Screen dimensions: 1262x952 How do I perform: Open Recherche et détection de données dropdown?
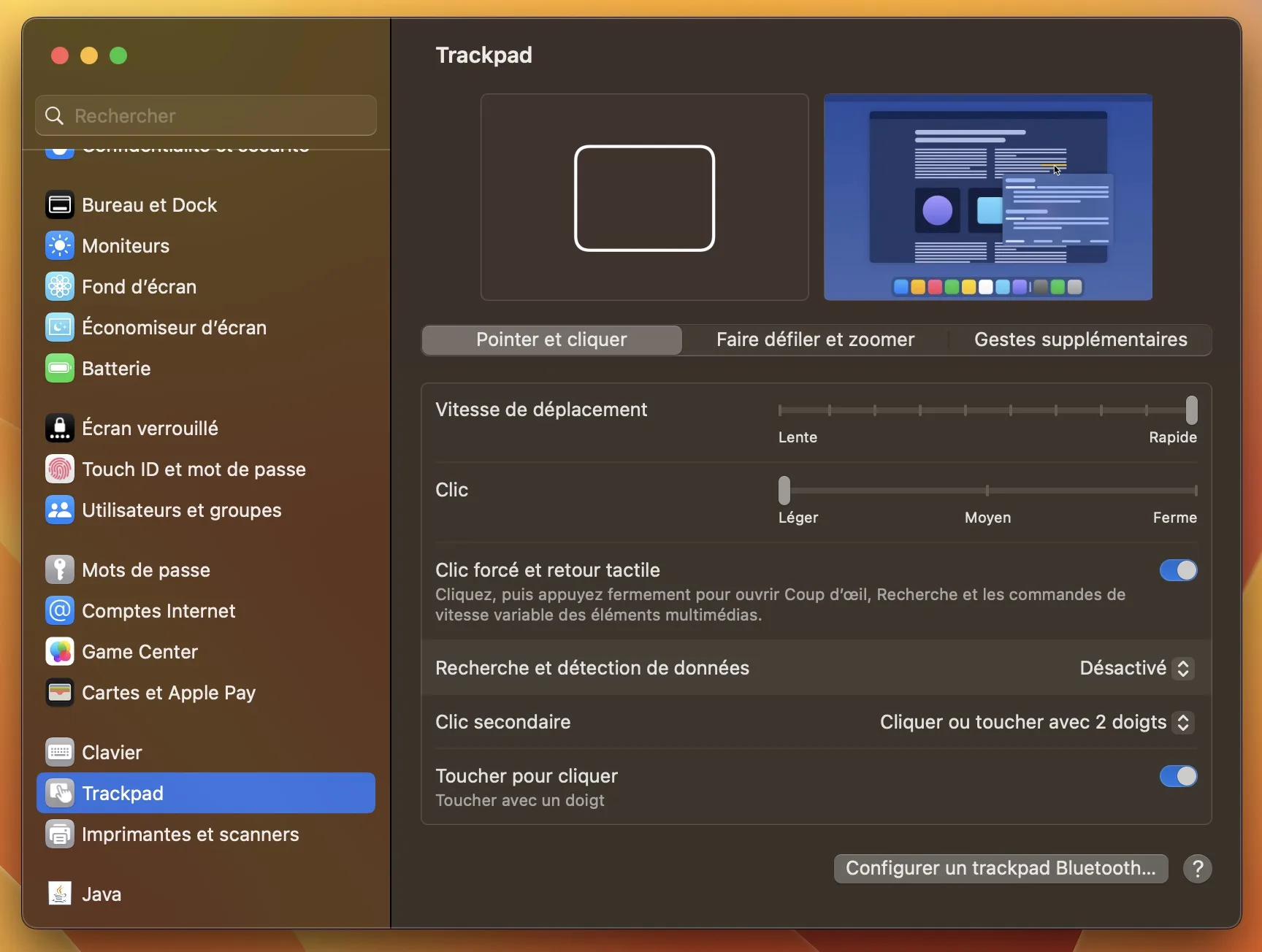(x=1136, y=668)
